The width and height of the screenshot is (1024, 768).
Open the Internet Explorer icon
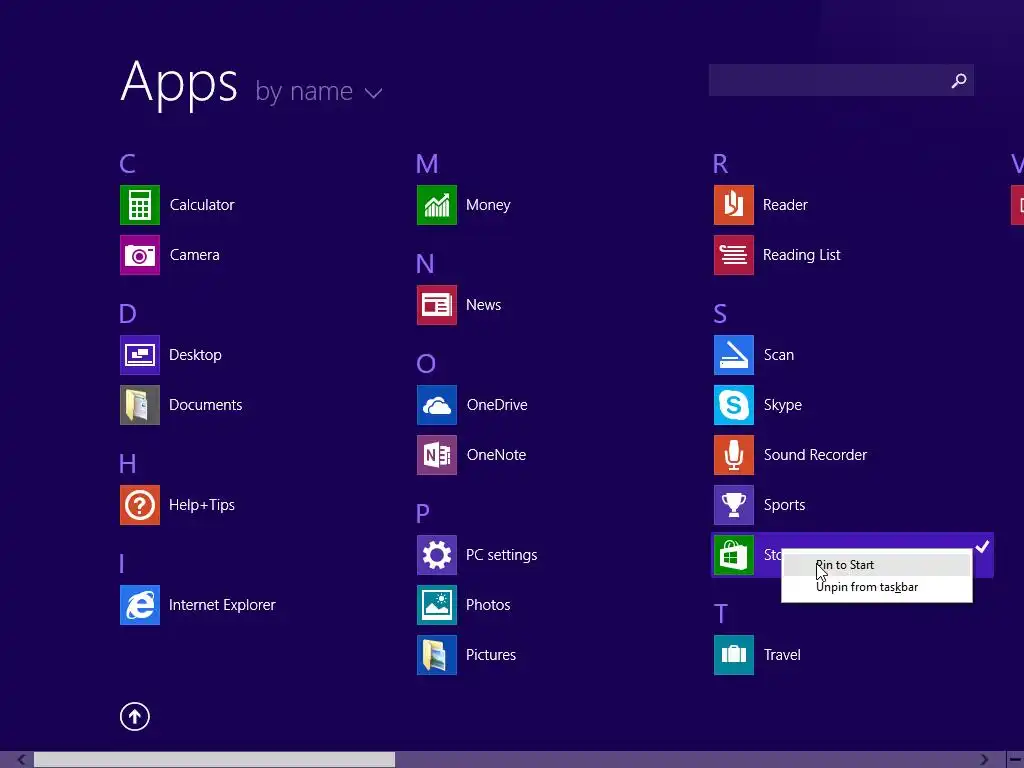pos(140,605)
